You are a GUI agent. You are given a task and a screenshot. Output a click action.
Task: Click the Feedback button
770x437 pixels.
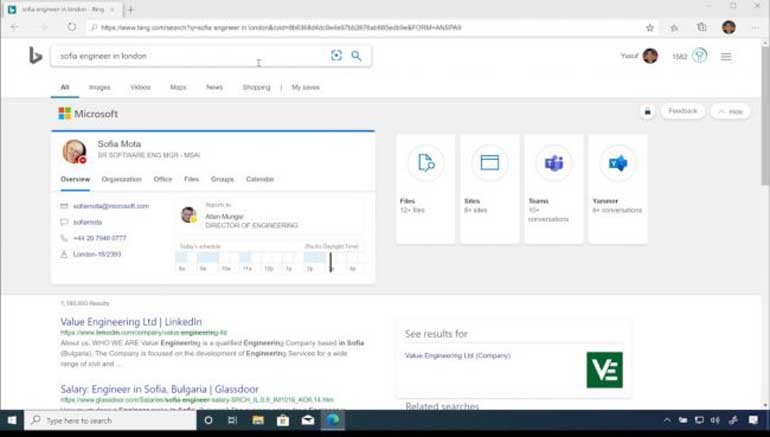tap(683, 111)
